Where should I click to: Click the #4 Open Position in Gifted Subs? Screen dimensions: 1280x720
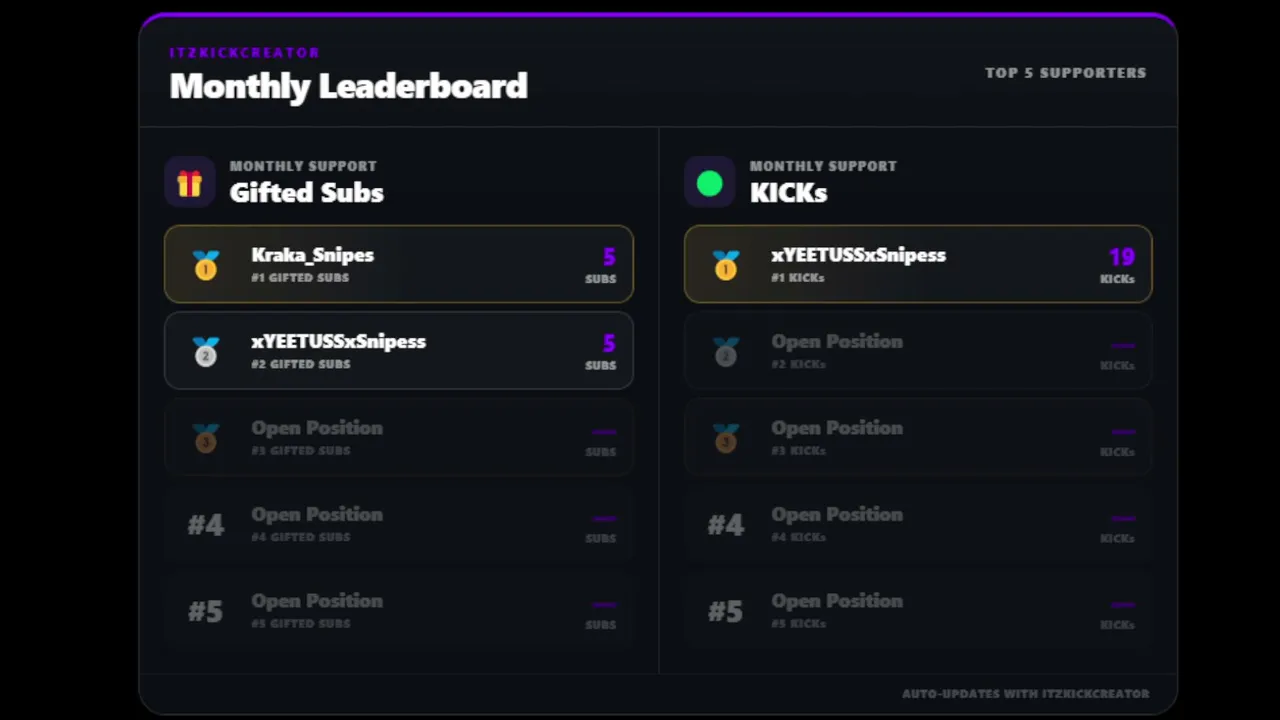click(399, 523)
